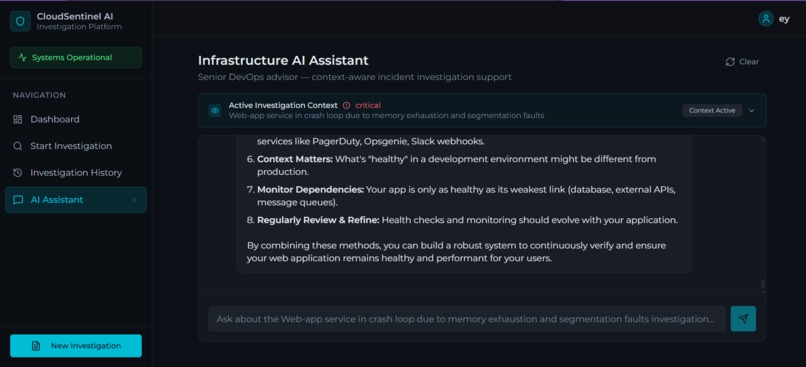Select AI Assistant in navigation

(x=76, y=199)
